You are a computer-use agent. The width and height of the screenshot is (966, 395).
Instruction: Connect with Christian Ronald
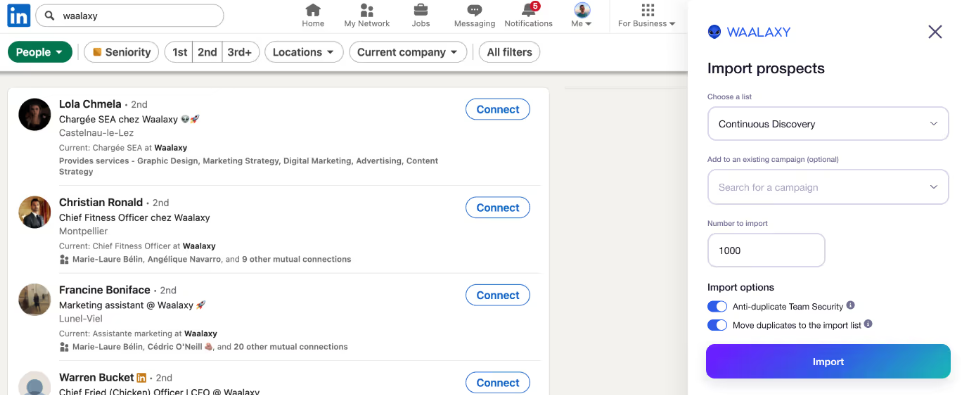click(498, 208)
